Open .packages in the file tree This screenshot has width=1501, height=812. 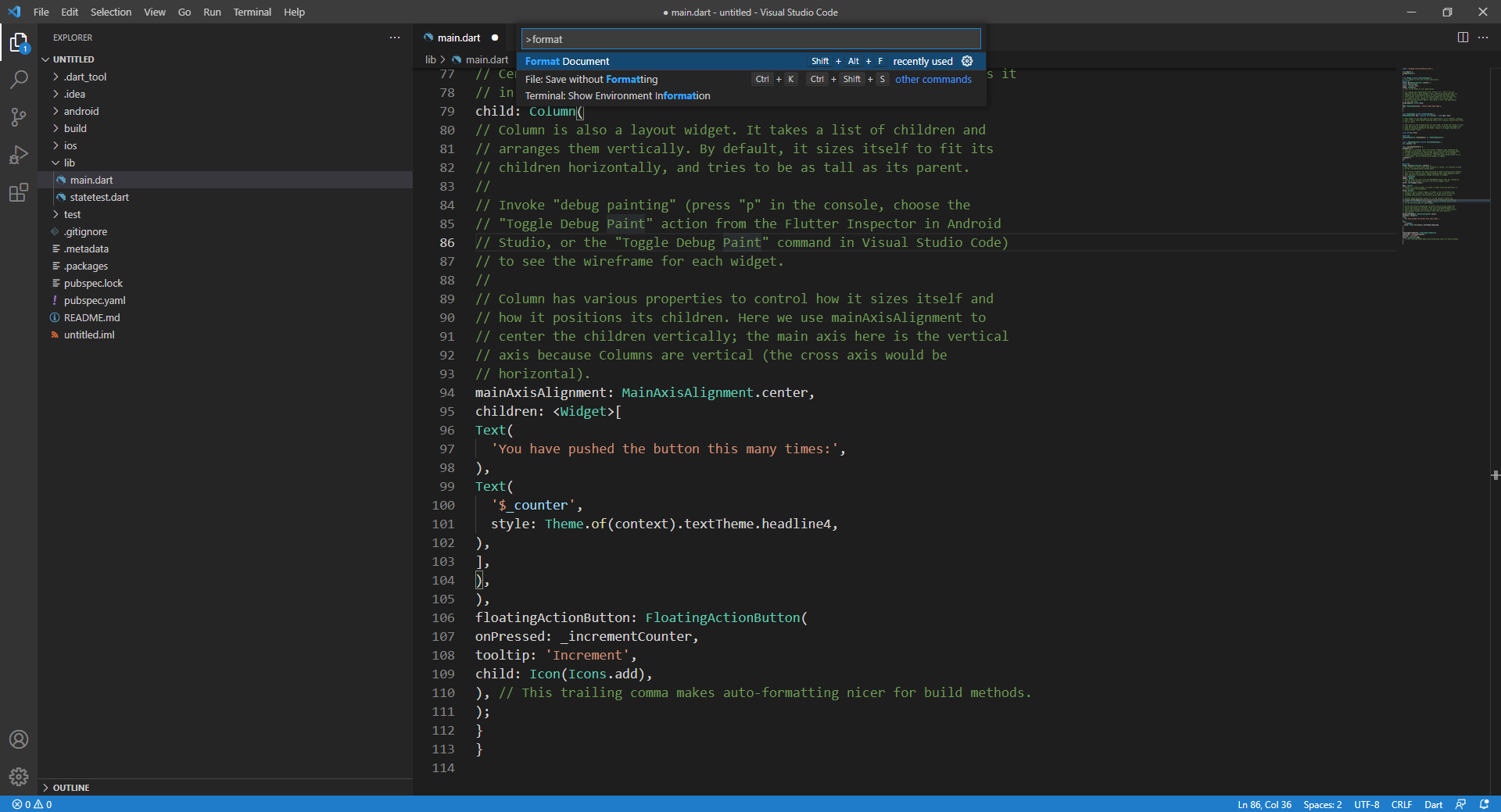[225, 266]
